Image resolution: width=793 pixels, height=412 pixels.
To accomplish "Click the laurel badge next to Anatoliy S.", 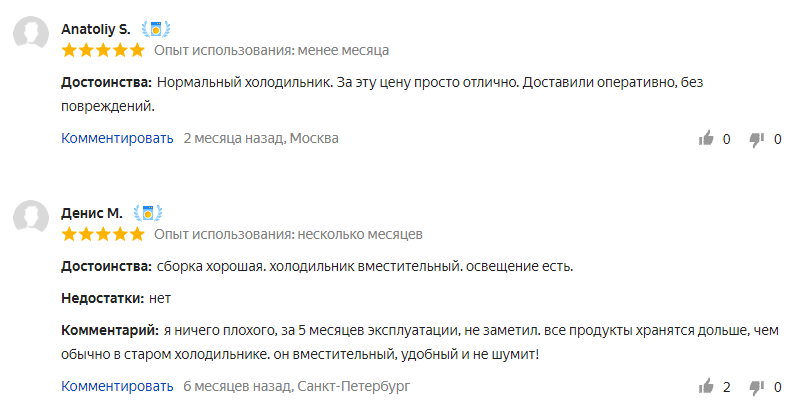I will (x=156, y=29).
